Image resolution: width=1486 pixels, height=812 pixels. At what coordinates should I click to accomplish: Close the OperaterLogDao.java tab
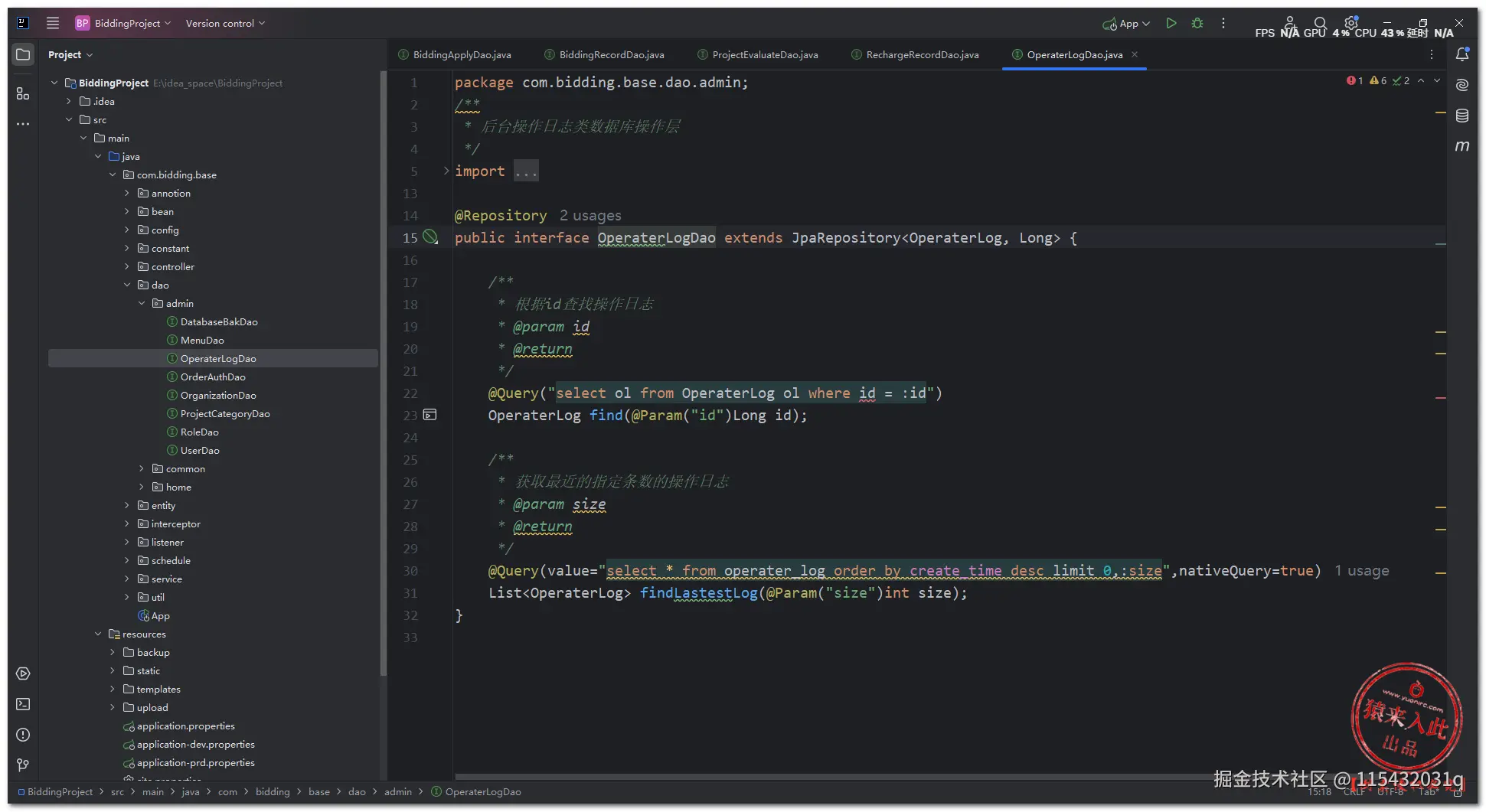click(x=1135, y=54)
